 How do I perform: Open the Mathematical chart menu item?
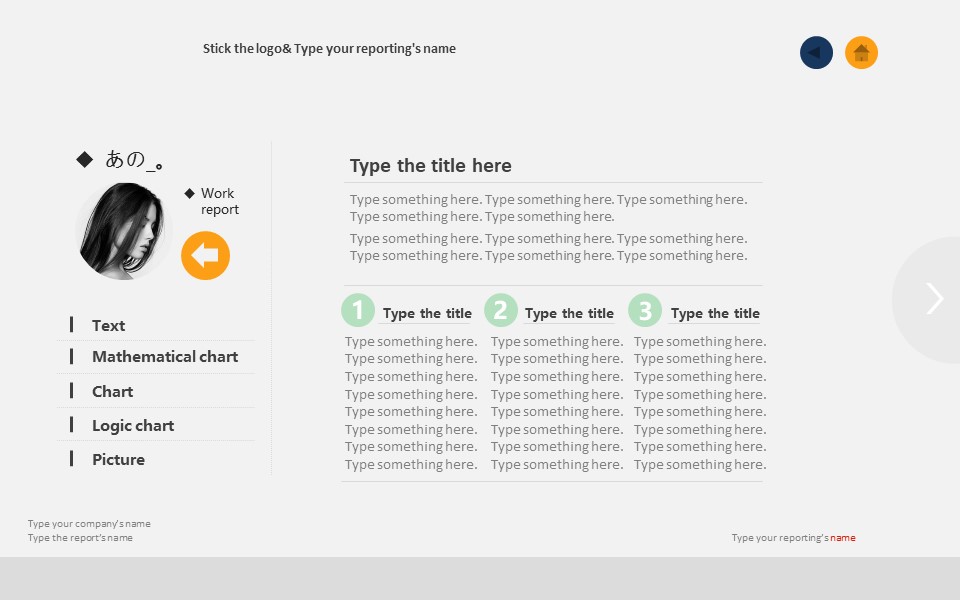coord(164,357)
